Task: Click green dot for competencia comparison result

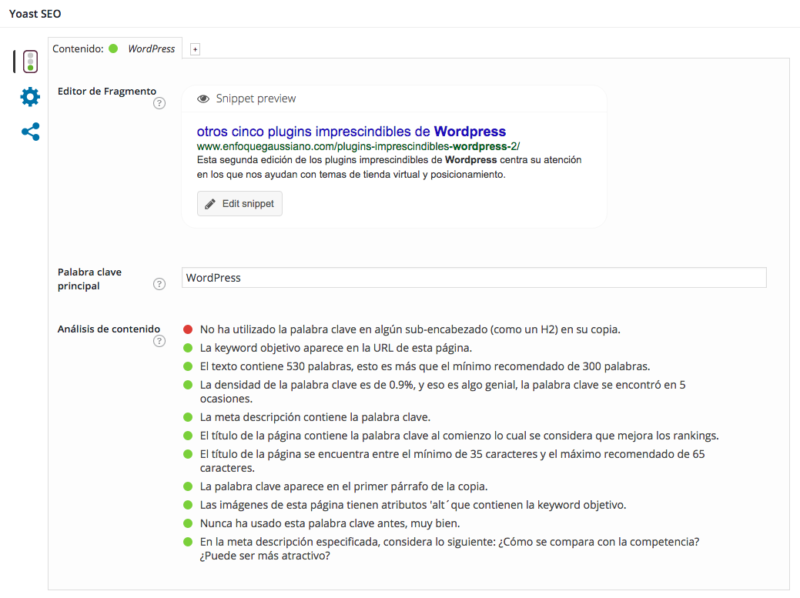Action: coord(188,542)
